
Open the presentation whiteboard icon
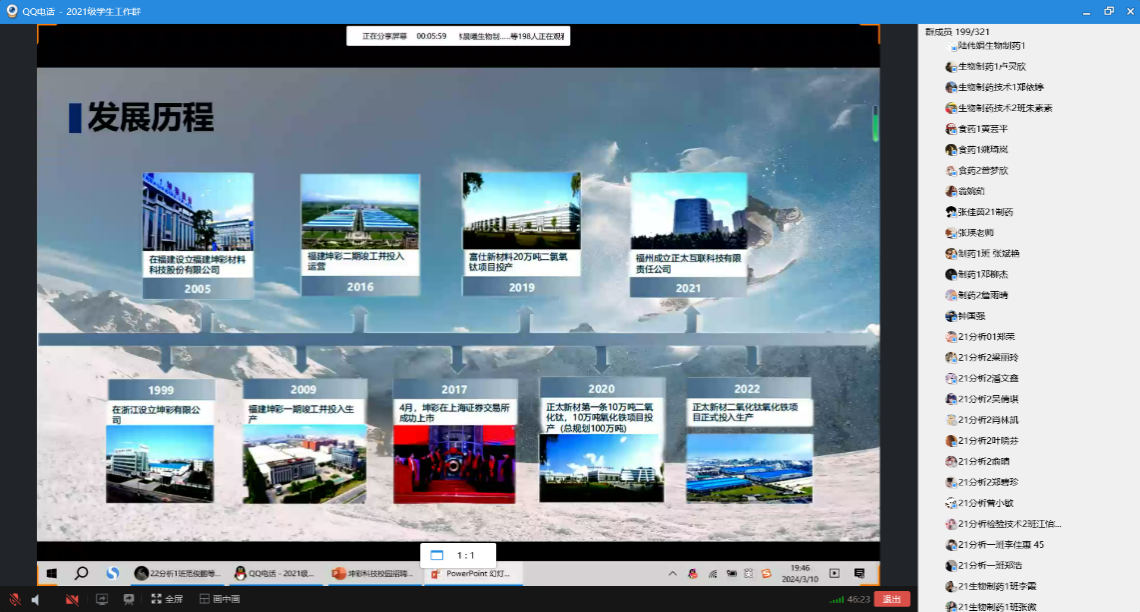pos(128,599)
